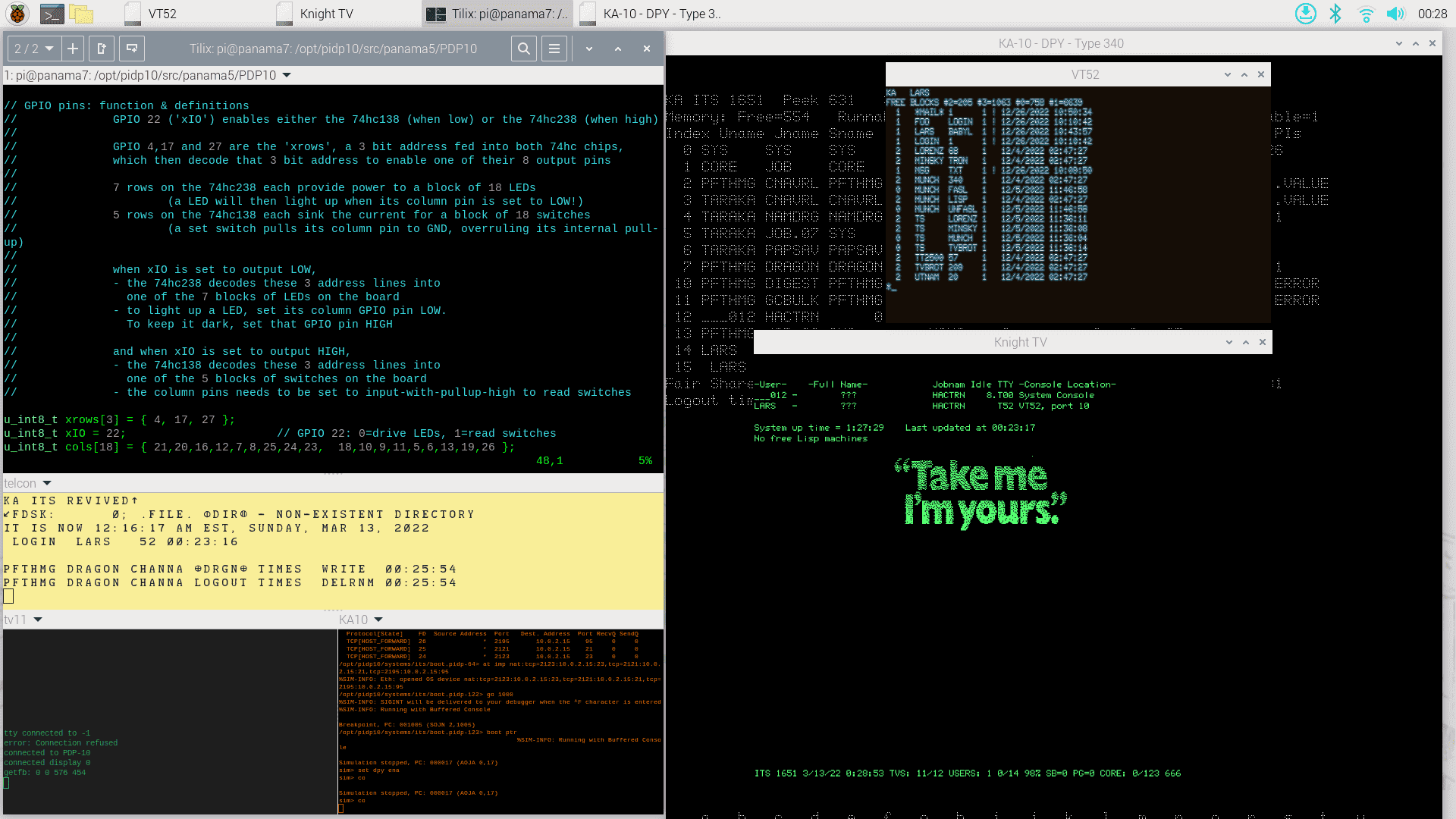
Task: Click 'System up time = 1:27:29' text
Action: click(819, 428)
